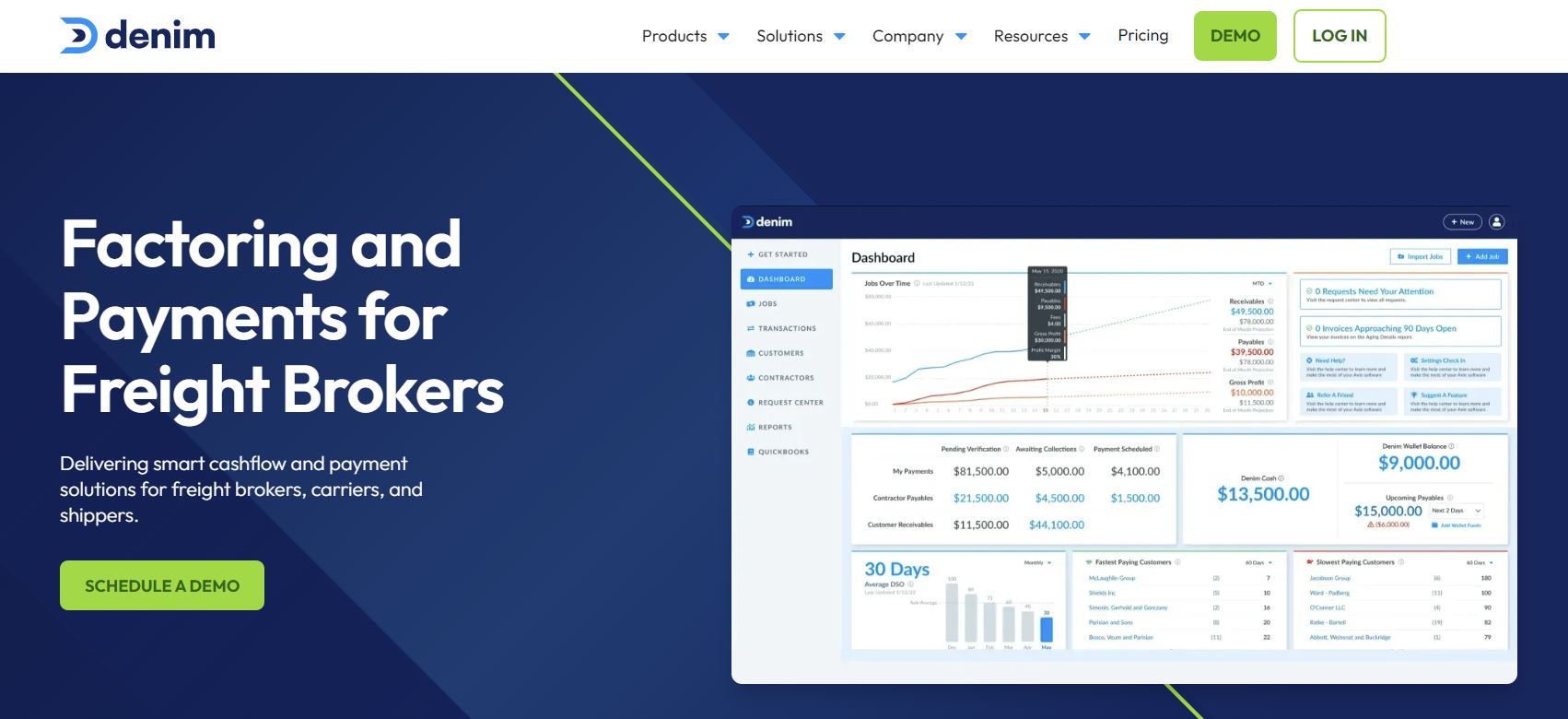The height and width of the screenshot is (719, 1568).
Task: Click the + New button in dashboard header
Action: (x=1462, y=222)
